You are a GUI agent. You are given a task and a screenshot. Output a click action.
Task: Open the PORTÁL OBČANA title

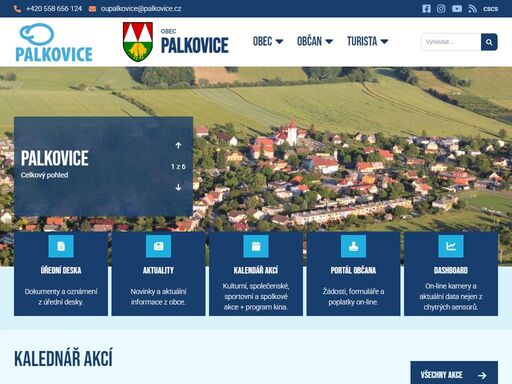point(353,270)
